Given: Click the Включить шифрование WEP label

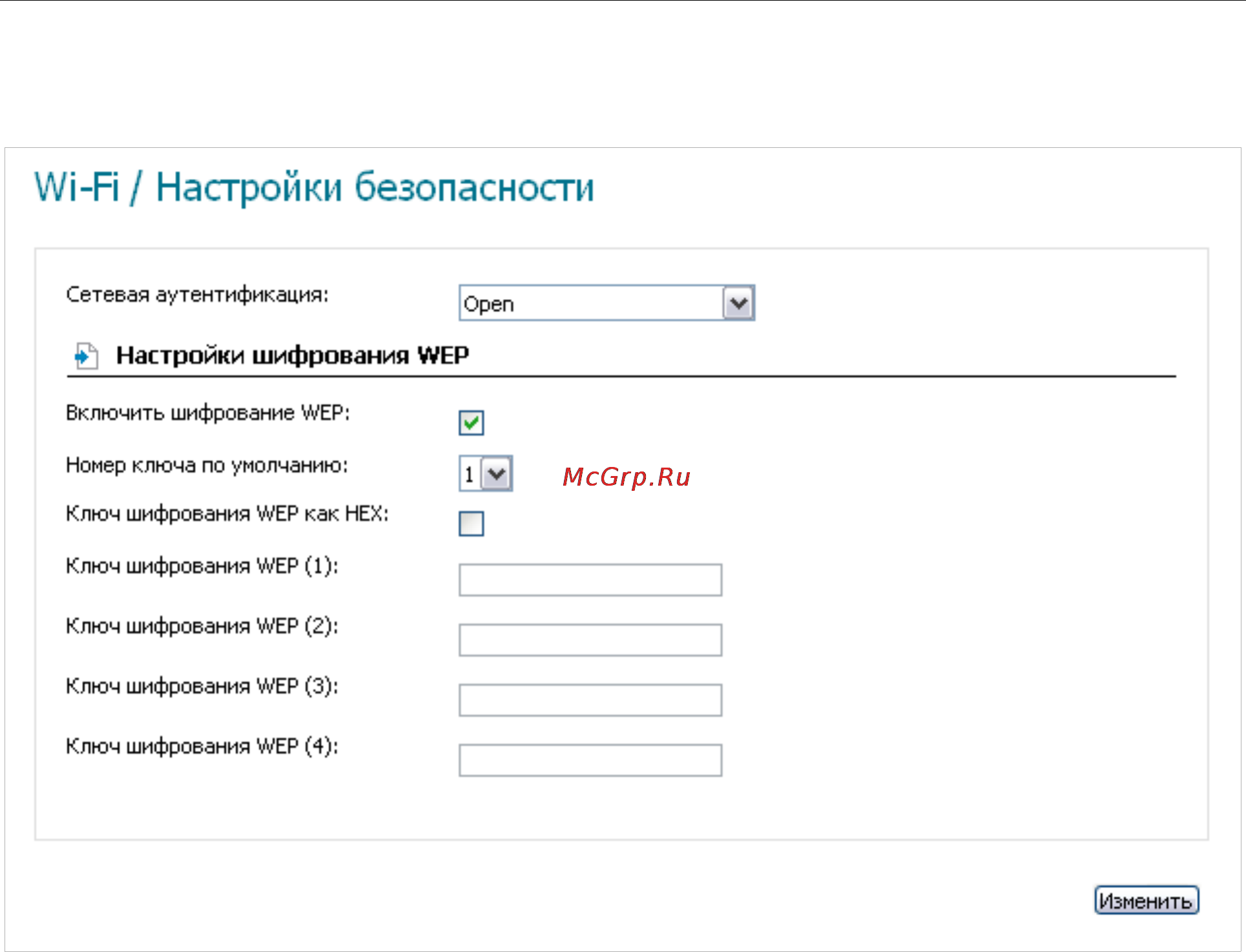Looking at the screenshot, I should (207, 413).
